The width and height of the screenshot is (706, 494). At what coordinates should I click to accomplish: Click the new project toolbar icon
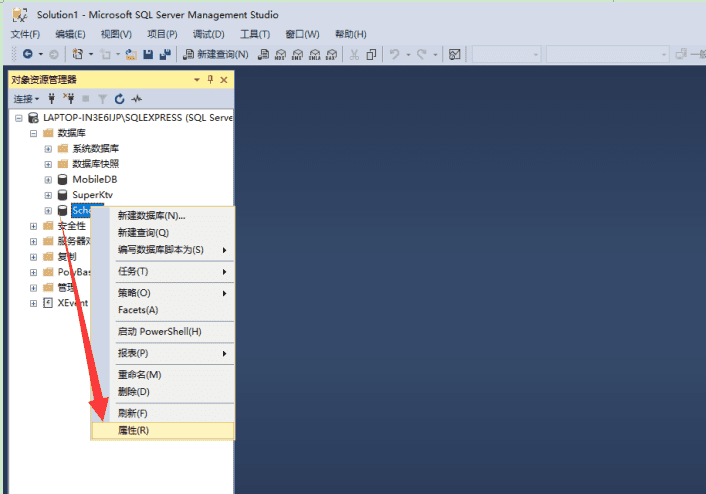pos(77,54)
